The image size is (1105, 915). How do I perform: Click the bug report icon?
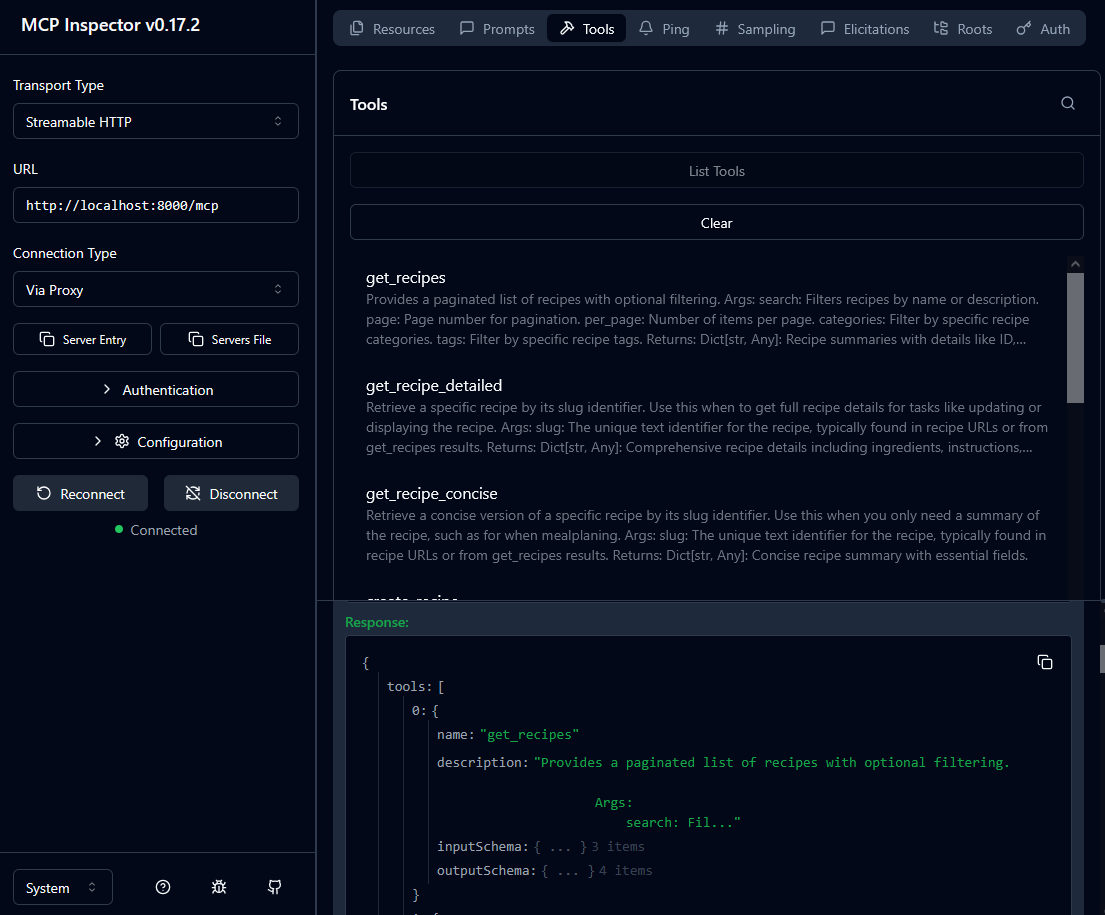click(219, 887)
